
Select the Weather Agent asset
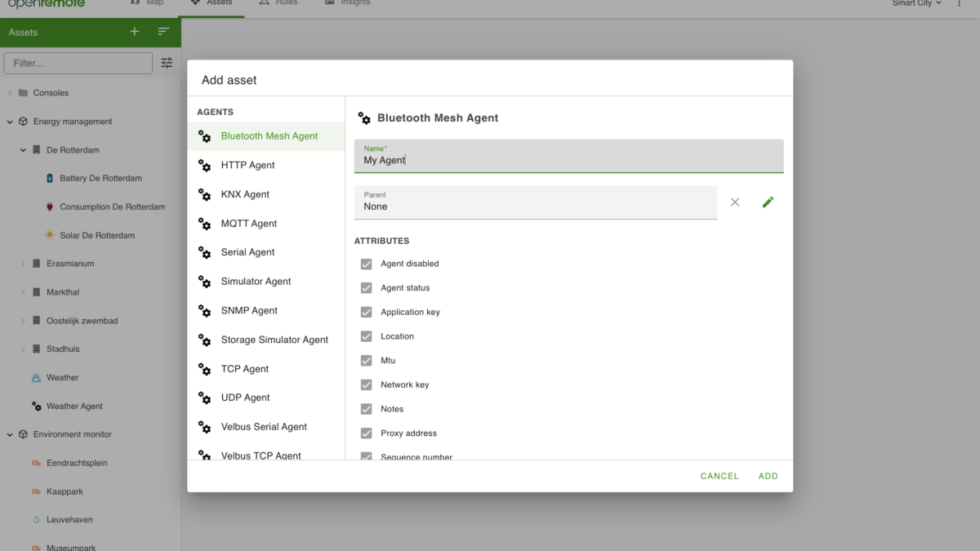[74, 406]
